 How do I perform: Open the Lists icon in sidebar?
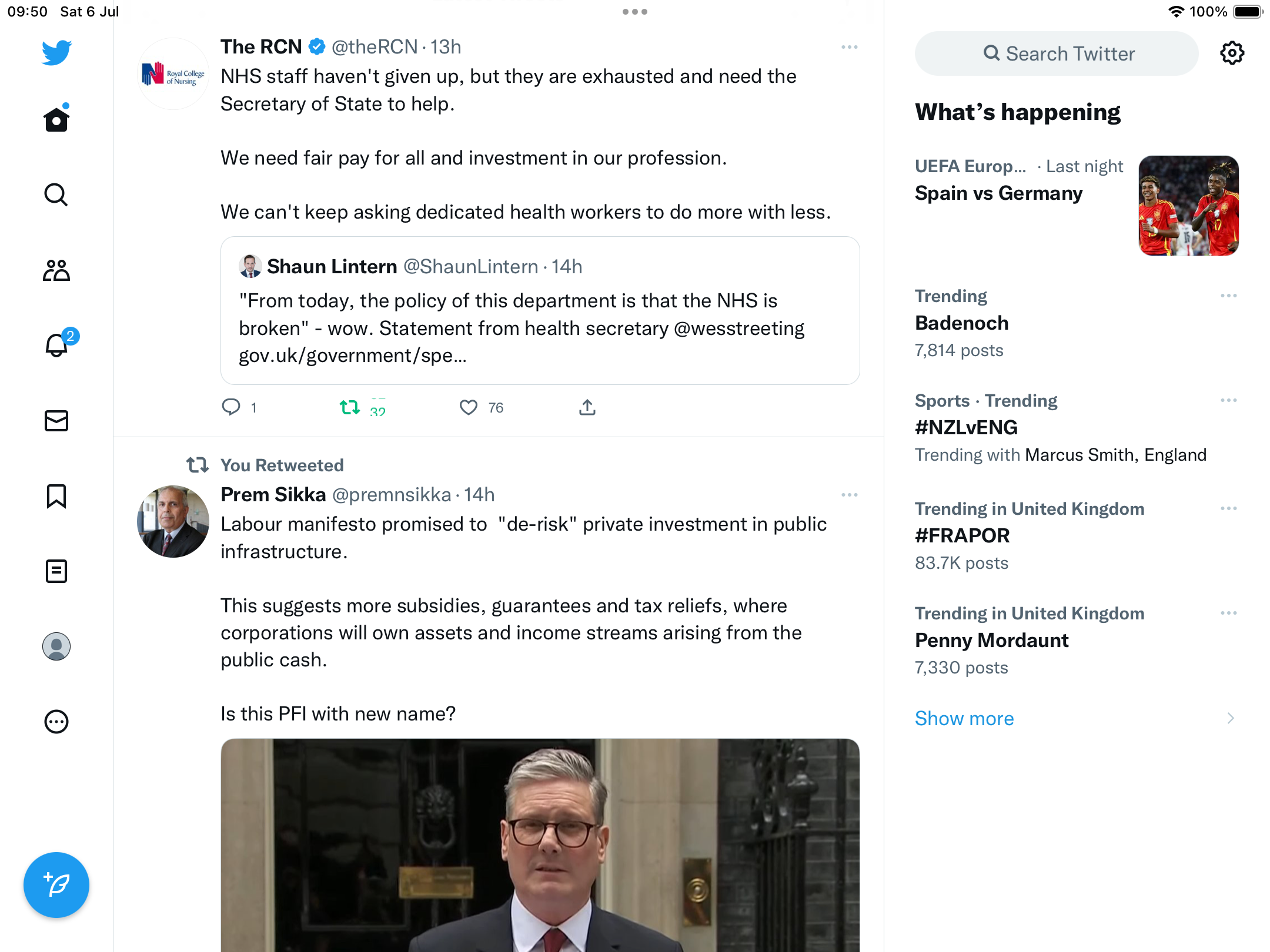(56, 571)
